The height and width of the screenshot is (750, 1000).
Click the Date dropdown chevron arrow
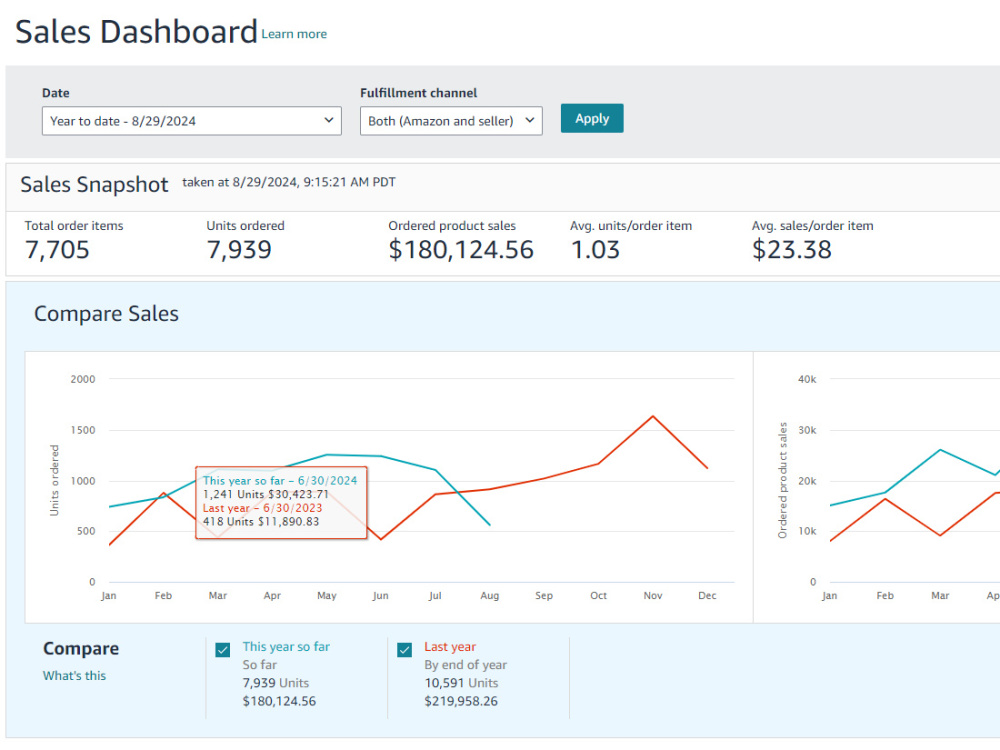point(328,120)
